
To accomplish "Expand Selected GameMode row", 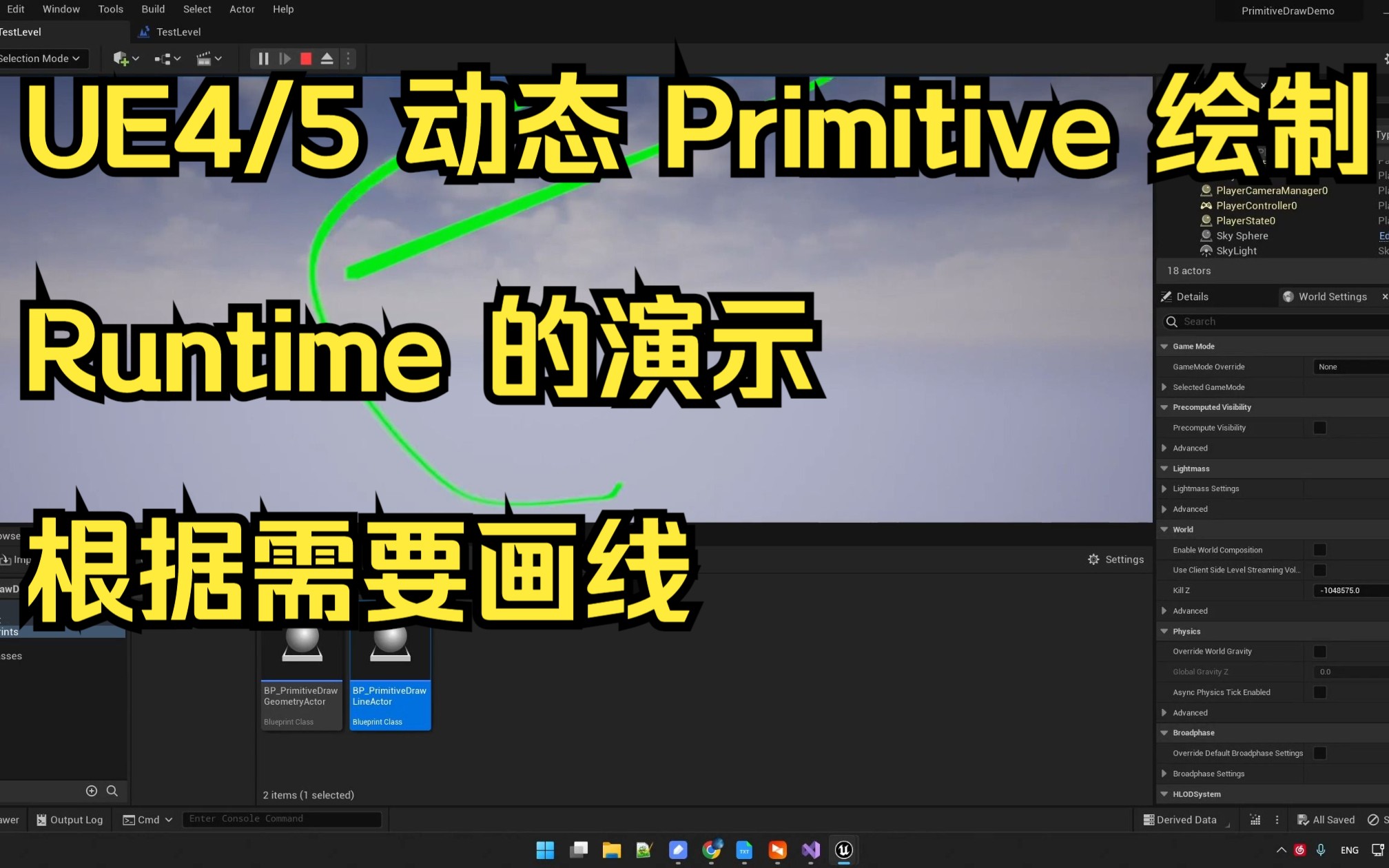I will coord(1164,387).
